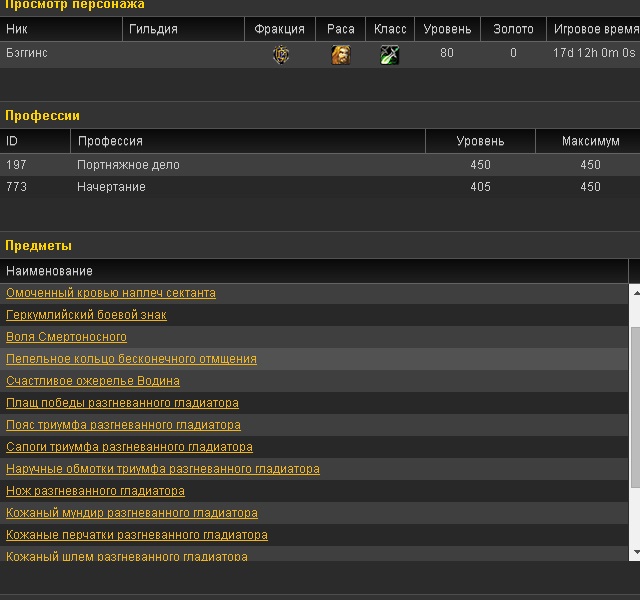The width and height of the screenshot is (640, 600).
Task: Open Плащ победы разгневанного гладиатора link
Action: pos(122,403)
